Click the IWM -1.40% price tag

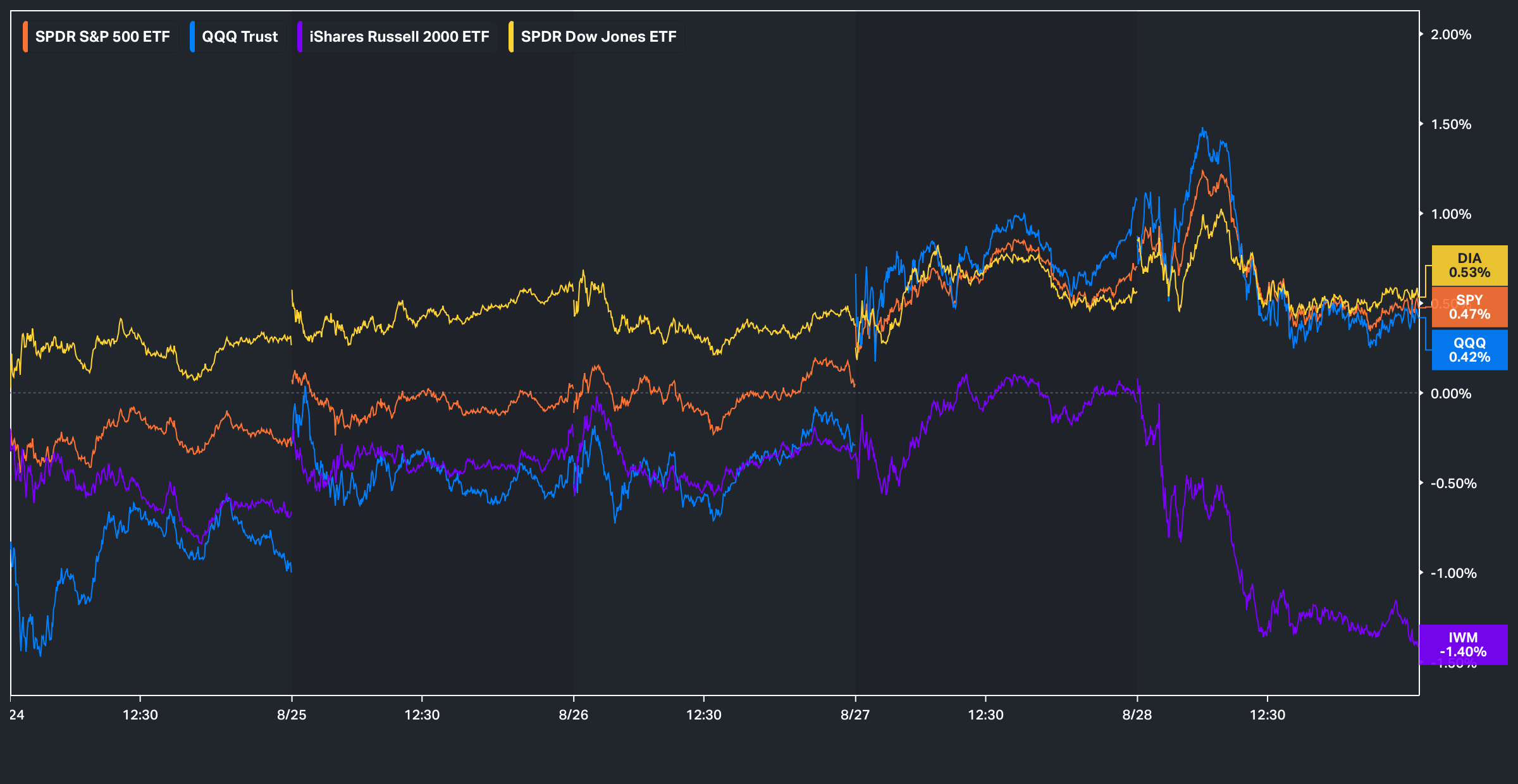point(1463,645)
